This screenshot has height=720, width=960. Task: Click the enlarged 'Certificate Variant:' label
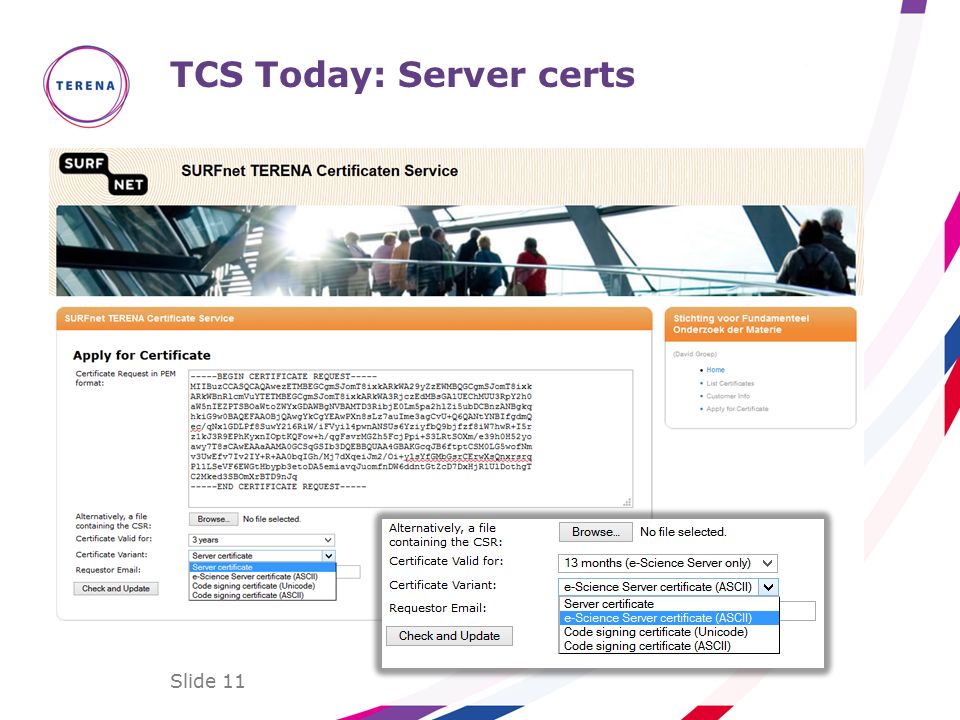[x=443, y=585]
